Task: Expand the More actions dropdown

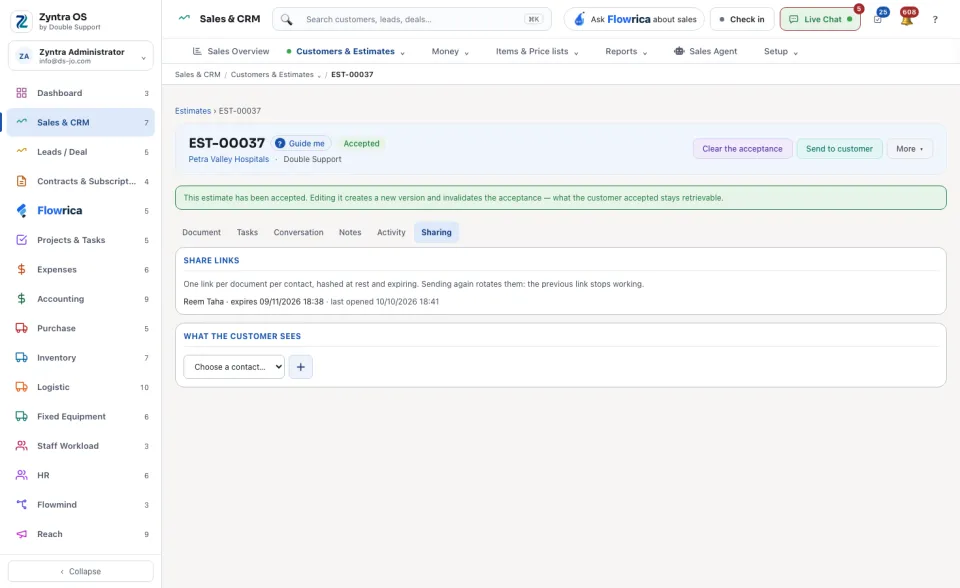Action: [x=910, y=149]
